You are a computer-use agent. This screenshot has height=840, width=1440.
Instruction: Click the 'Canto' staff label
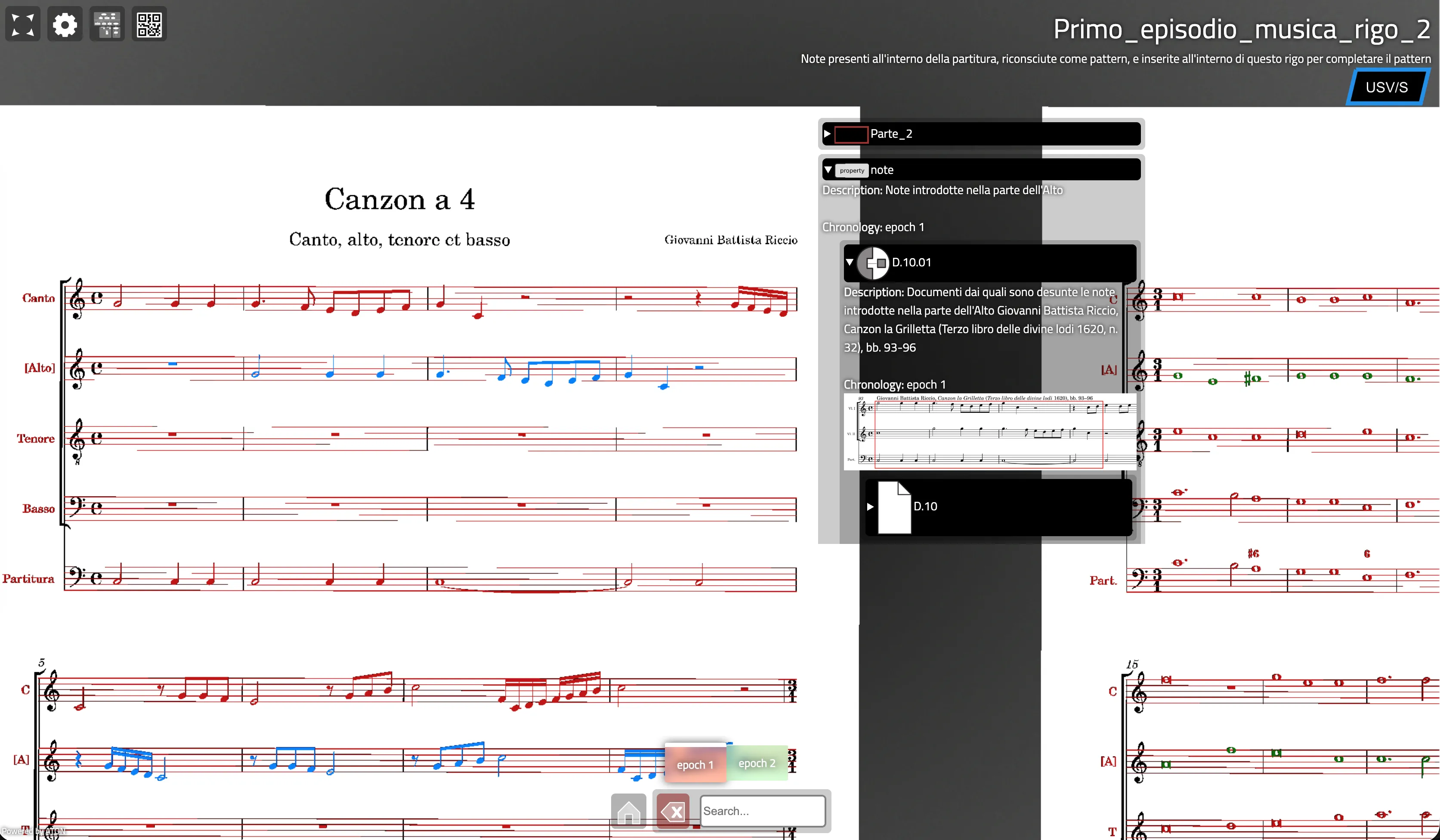(x=39, y=298)
